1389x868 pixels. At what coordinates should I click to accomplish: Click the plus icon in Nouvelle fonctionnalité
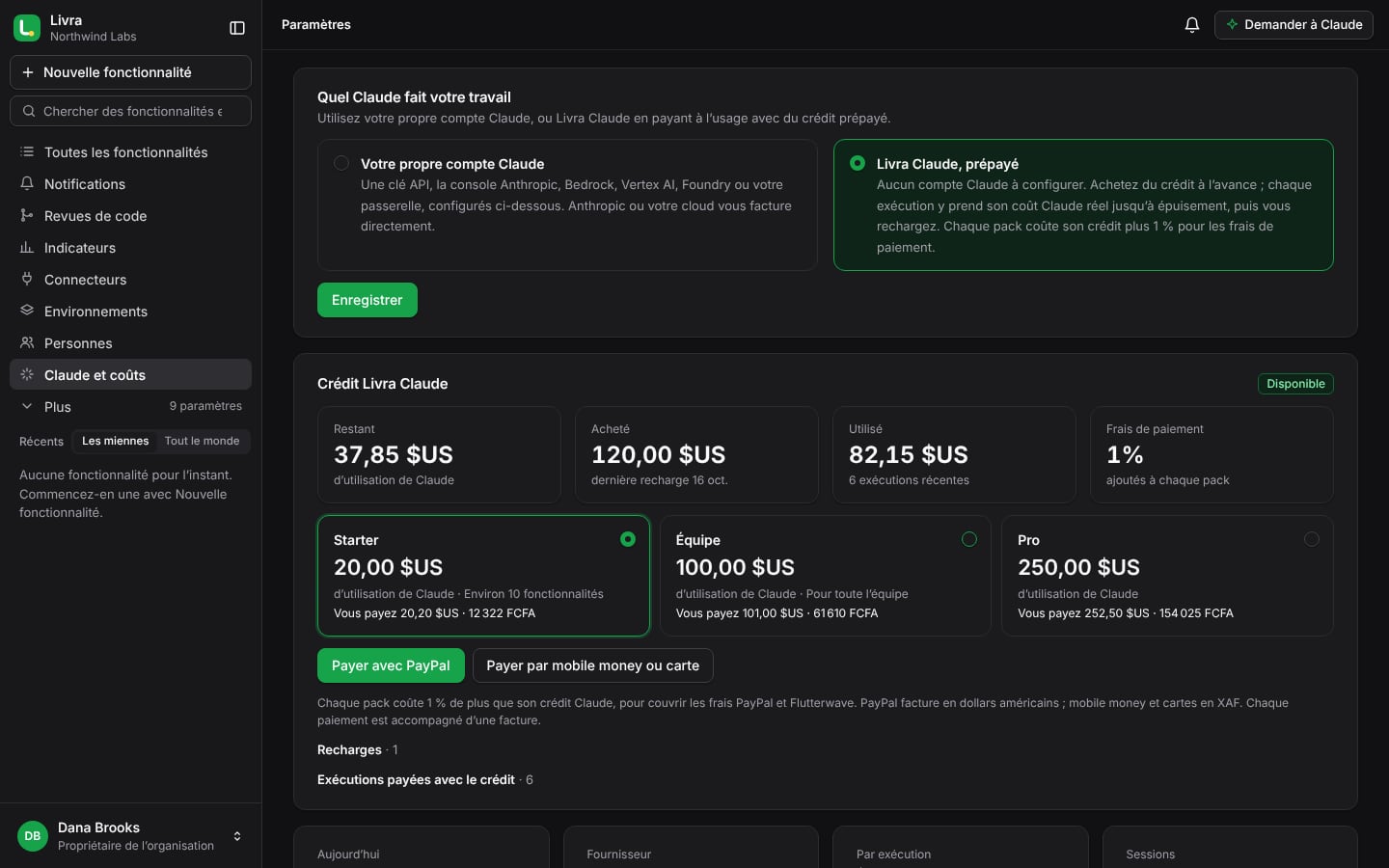28,72
